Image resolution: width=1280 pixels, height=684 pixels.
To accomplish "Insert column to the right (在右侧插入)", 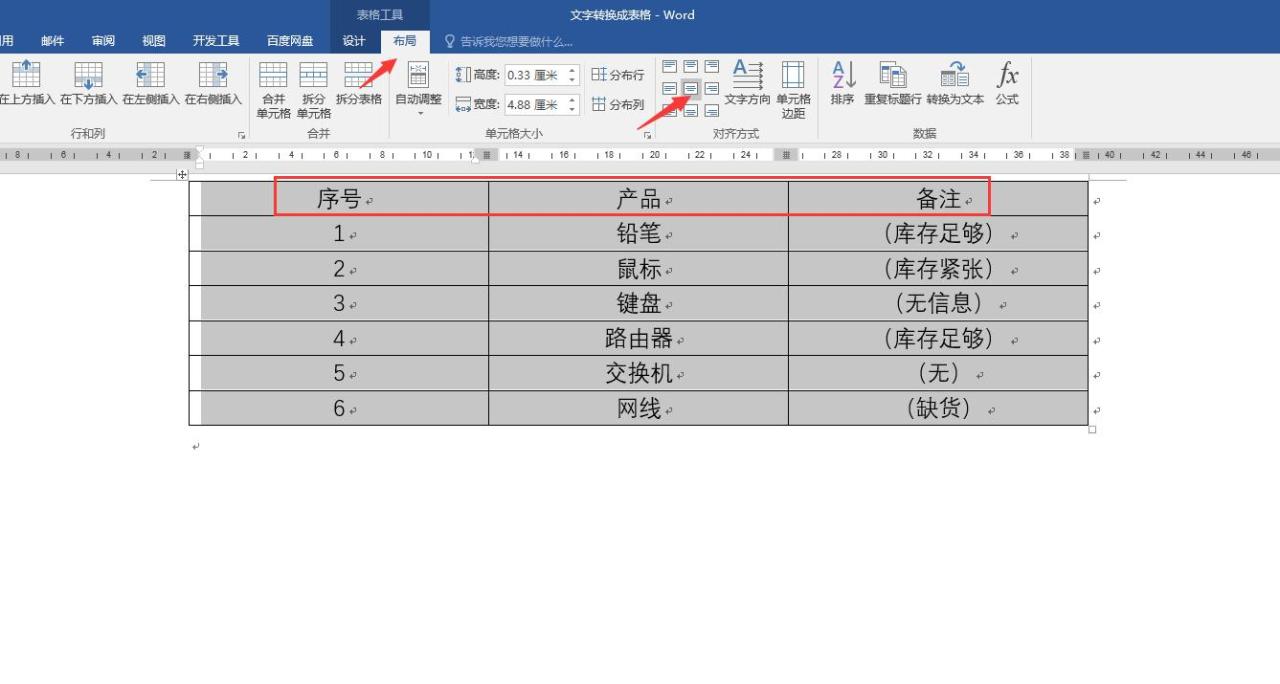I will [x=213, y=83].
